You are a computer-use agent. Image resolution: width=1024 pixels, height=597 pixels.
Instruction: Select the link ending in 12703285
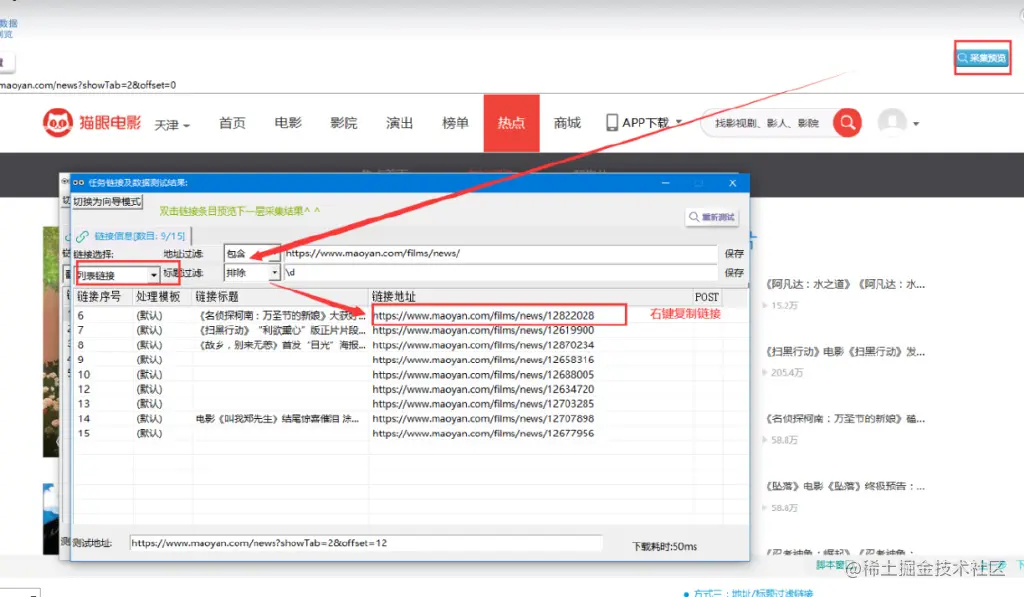tap(483, 404)
